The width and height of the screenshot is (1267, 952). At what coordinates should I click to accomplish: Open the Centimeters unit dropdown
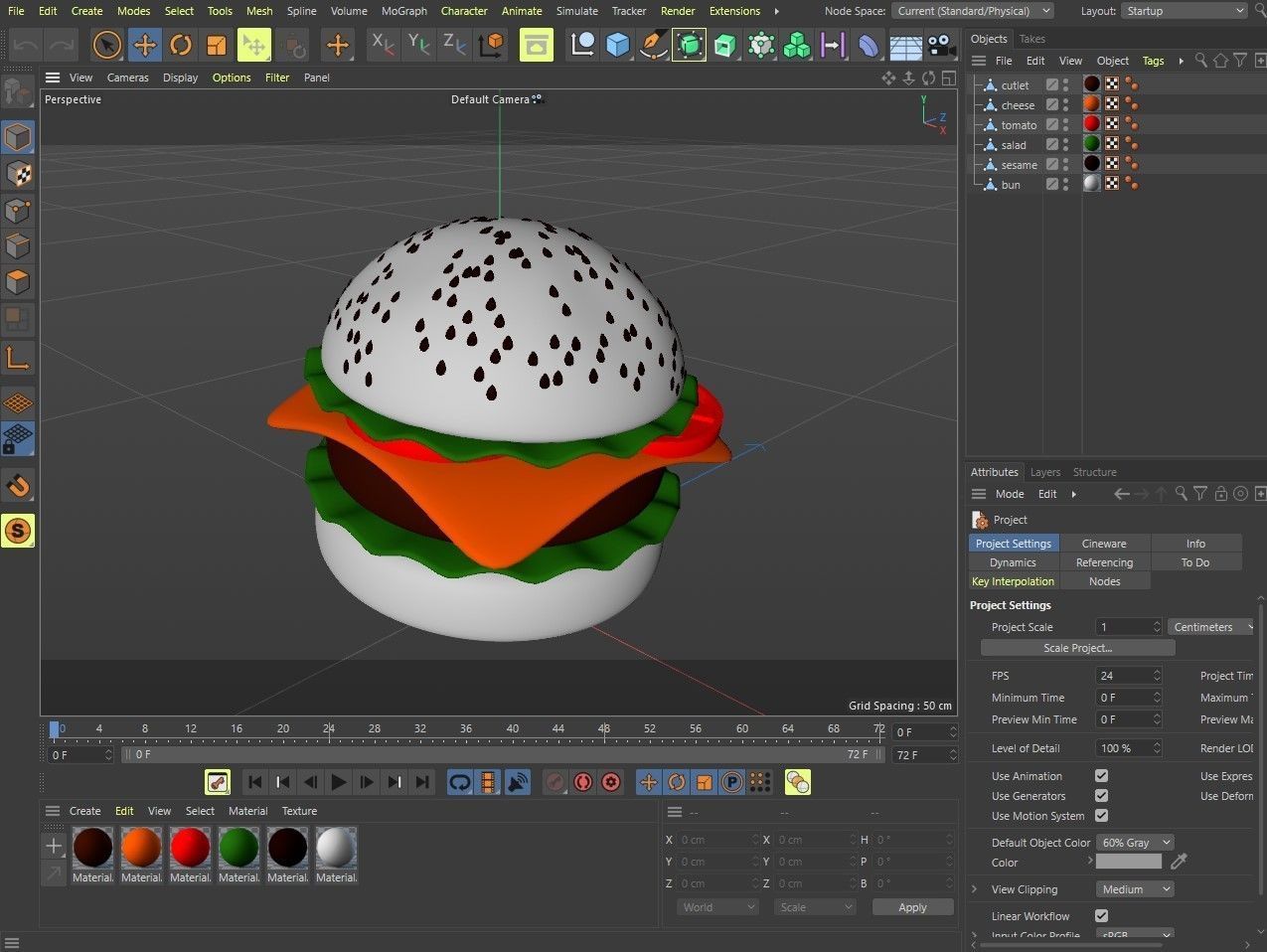[1211, 627]
